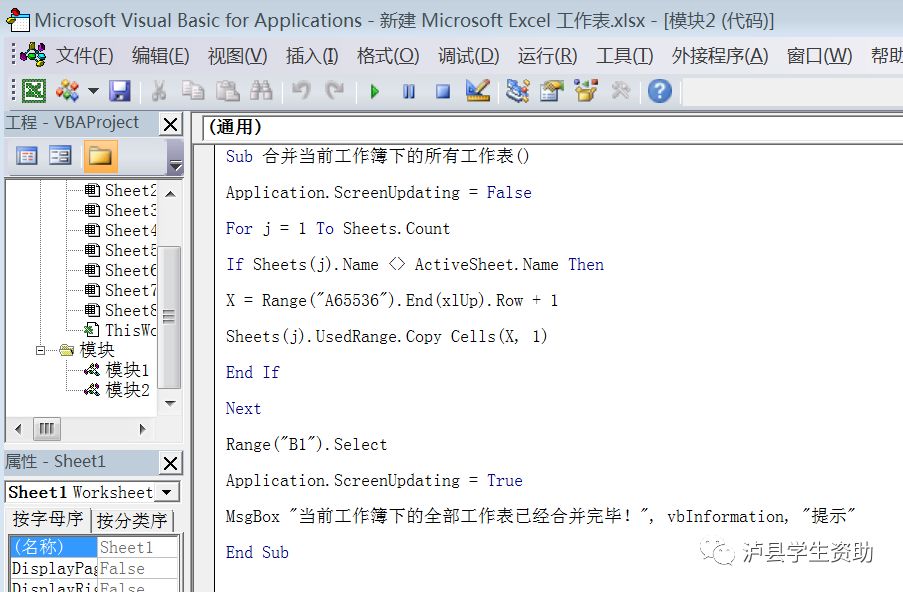Viewport: 903px width, 592px height.
Task: Click the Cut scissors icon
Action: tap(158, 91)
